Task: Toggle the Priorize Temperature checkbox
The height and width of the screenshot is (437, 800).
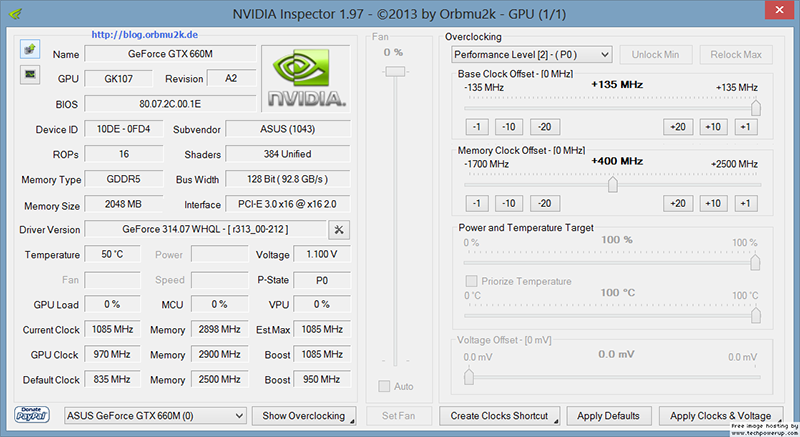Action: tap(471, 281)
